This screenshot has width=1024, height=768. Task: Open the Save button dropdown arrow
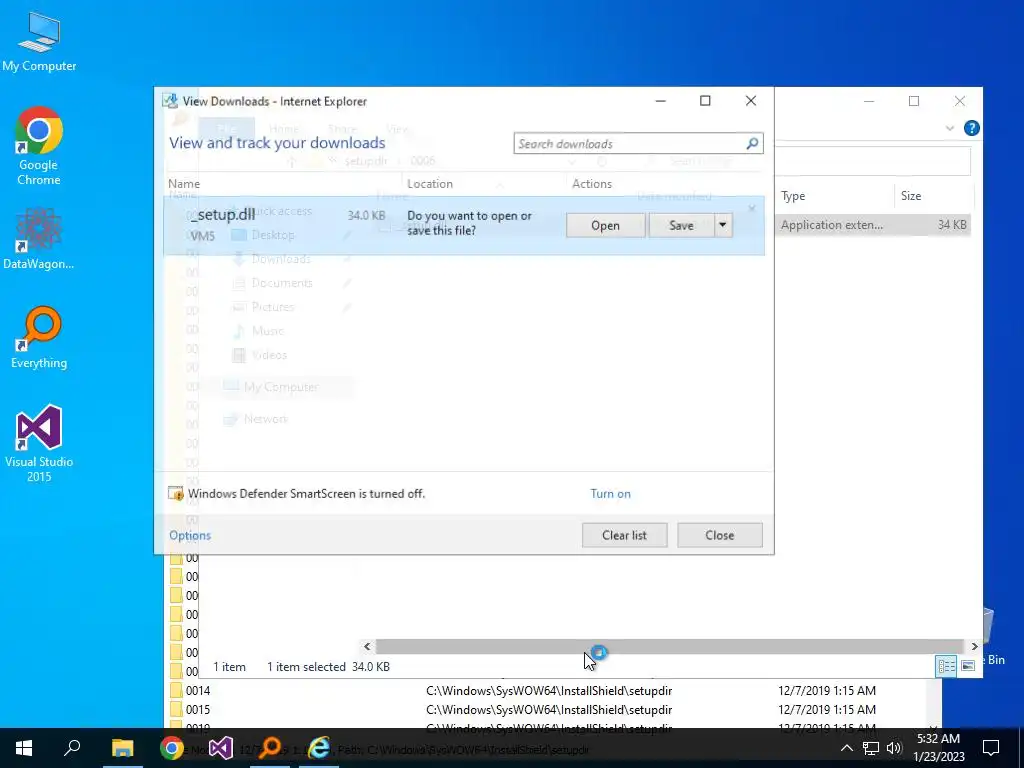coord(723,225)
